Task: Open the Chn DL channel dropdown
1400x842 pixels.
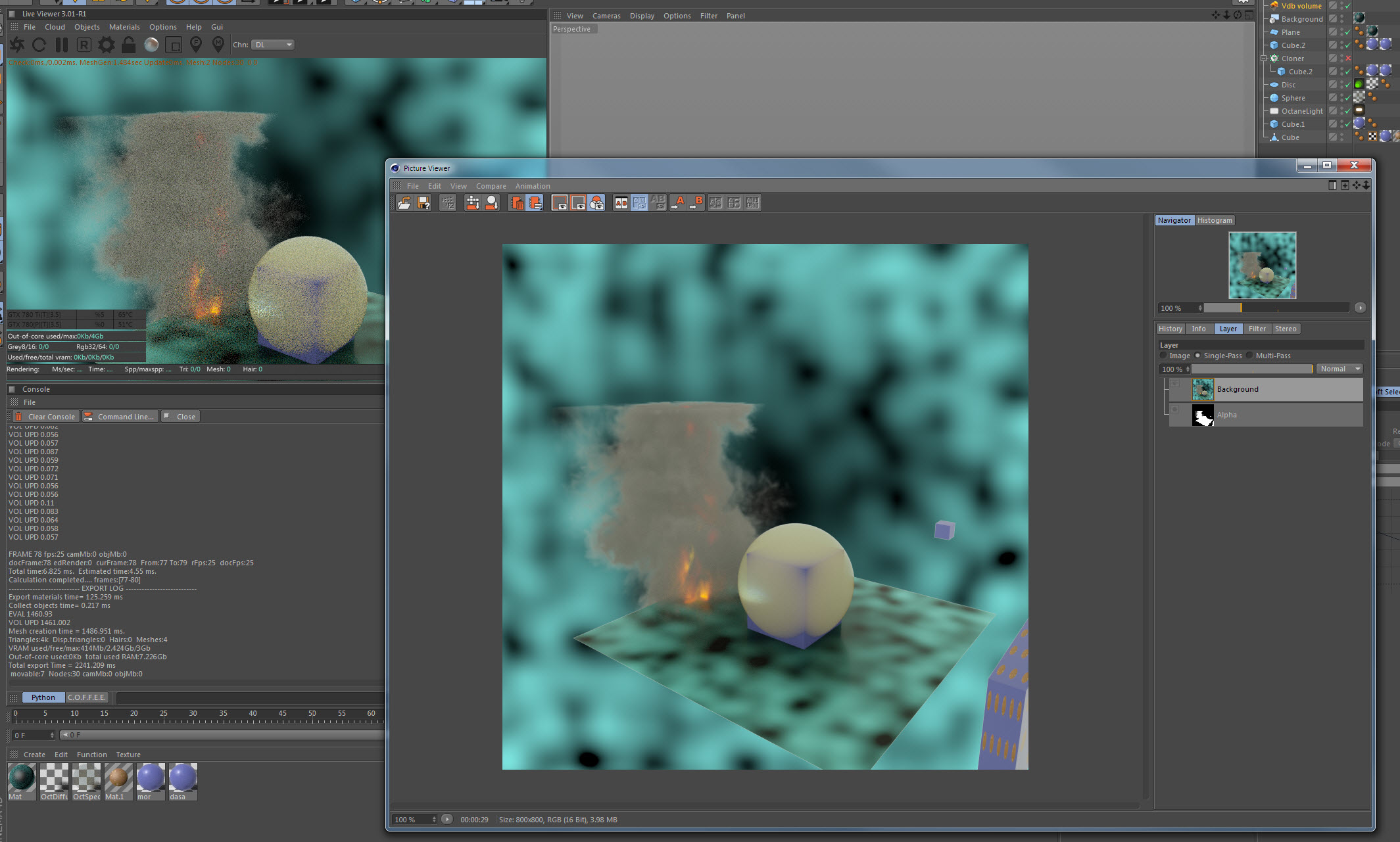Action: (x=274, y=45)
